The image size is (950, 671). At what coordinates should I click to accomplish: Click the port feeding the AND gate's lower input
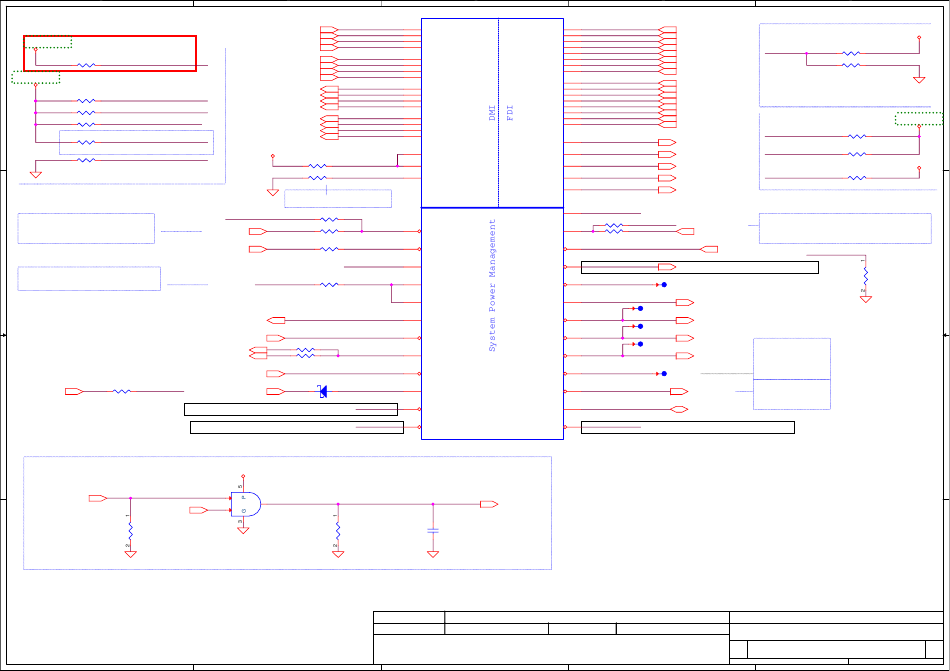click(x=199, y=511)
